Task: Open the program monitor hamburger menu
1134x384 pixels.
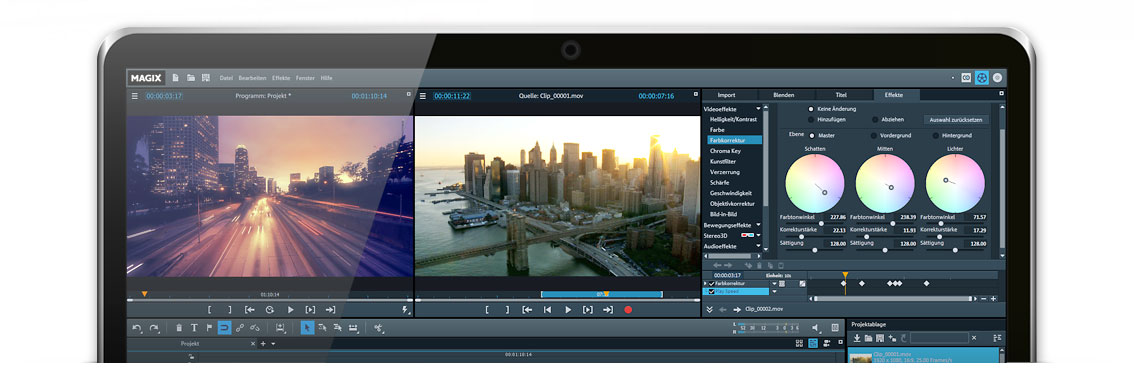Action: (x=135, y=95)
